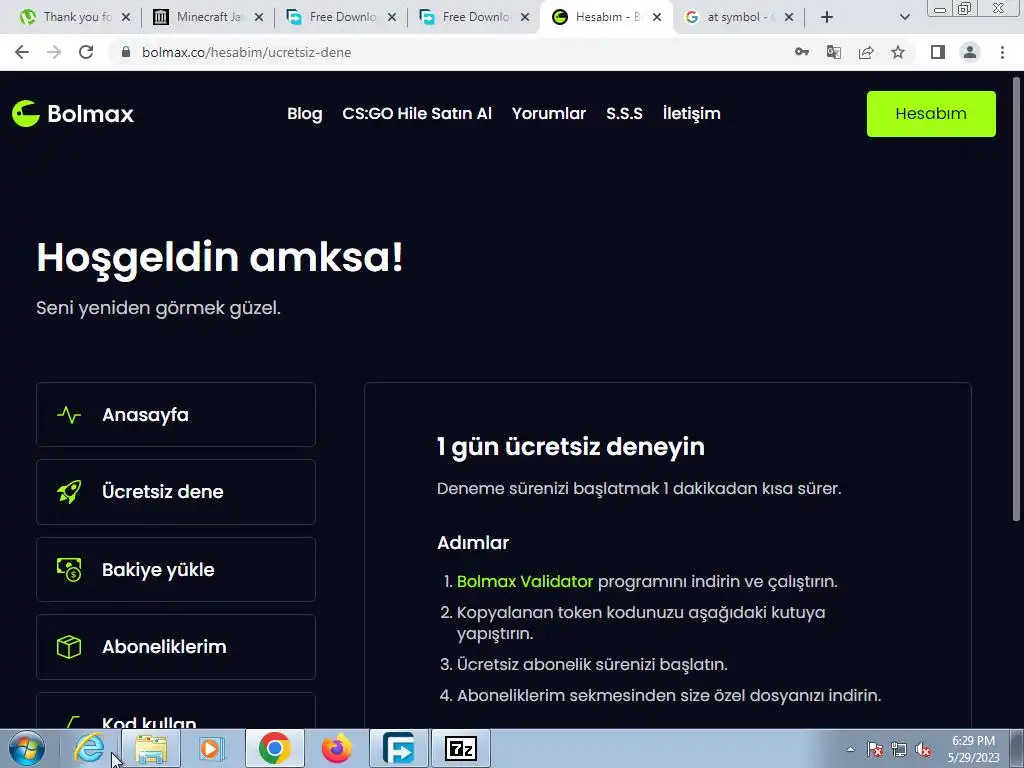Open a new browser tab
Image resolution: width=1024 pixels, height=768 pixels.
click(827, 17)
